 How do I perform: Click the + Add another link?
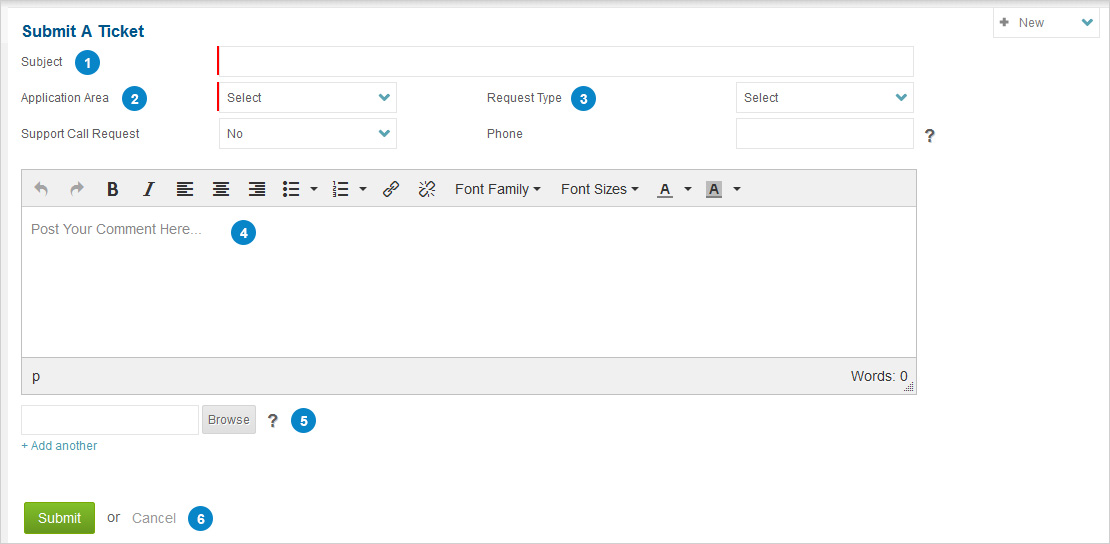59,446
